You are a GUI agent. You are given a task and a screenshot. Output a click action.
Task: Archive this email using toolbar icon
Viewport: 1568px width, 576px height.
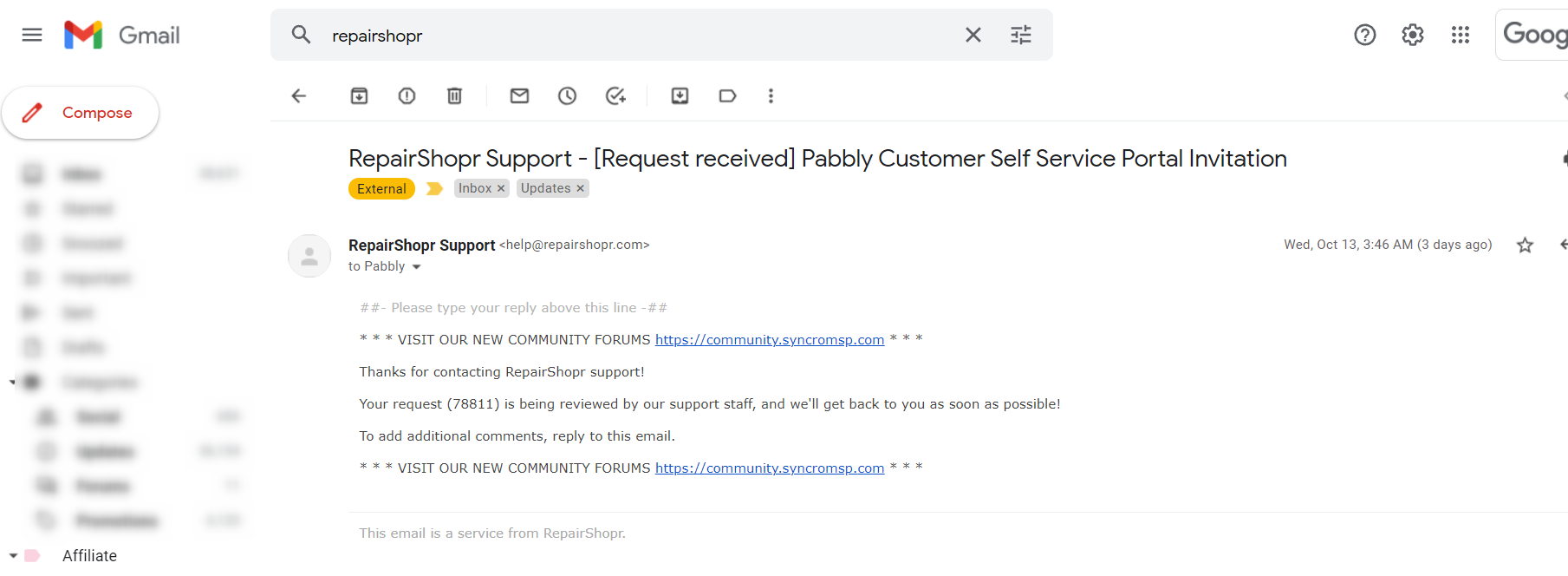(x=359, y=95)
